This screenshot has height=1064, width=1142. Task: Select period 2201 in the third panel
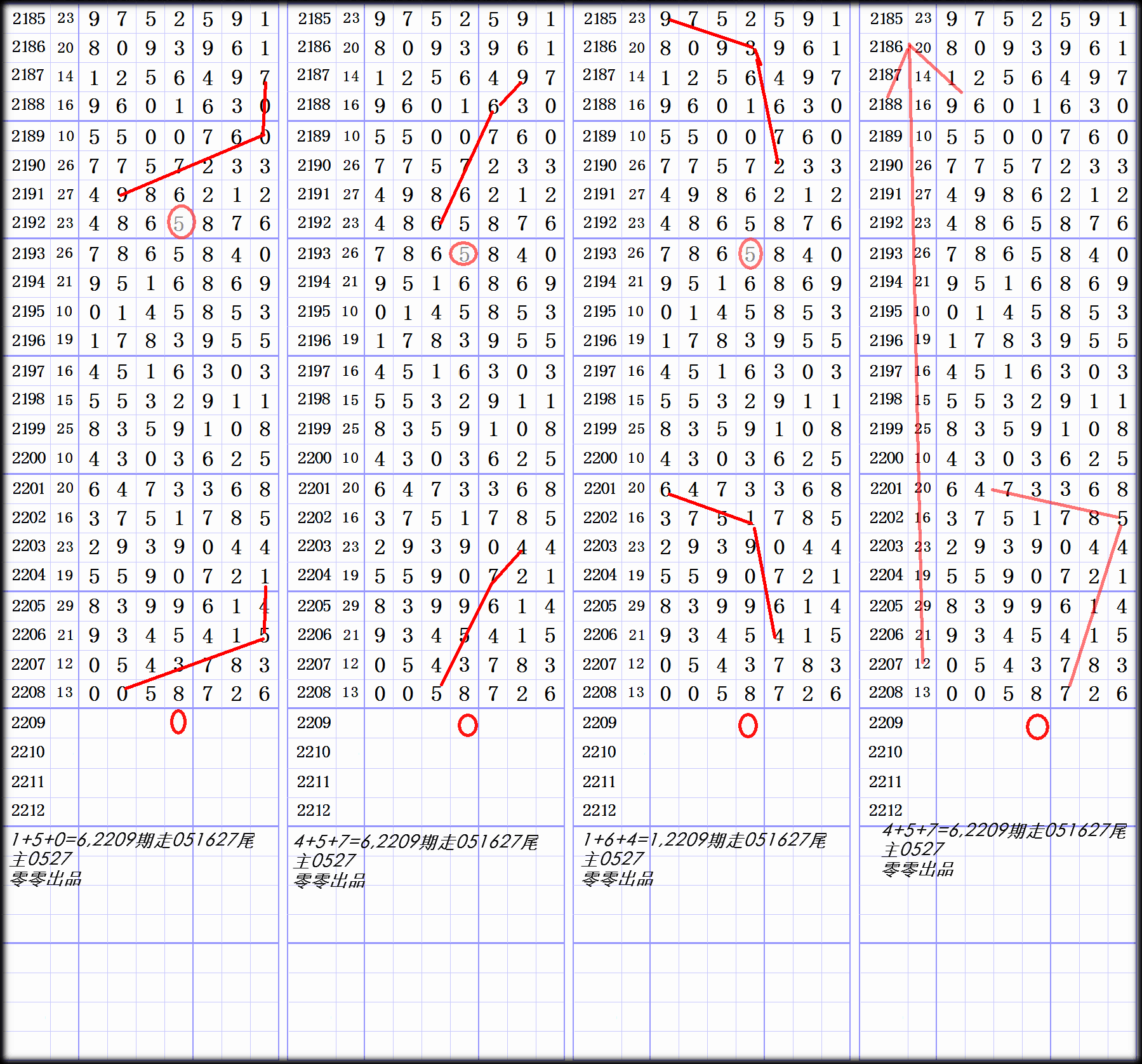click(601, 488)
